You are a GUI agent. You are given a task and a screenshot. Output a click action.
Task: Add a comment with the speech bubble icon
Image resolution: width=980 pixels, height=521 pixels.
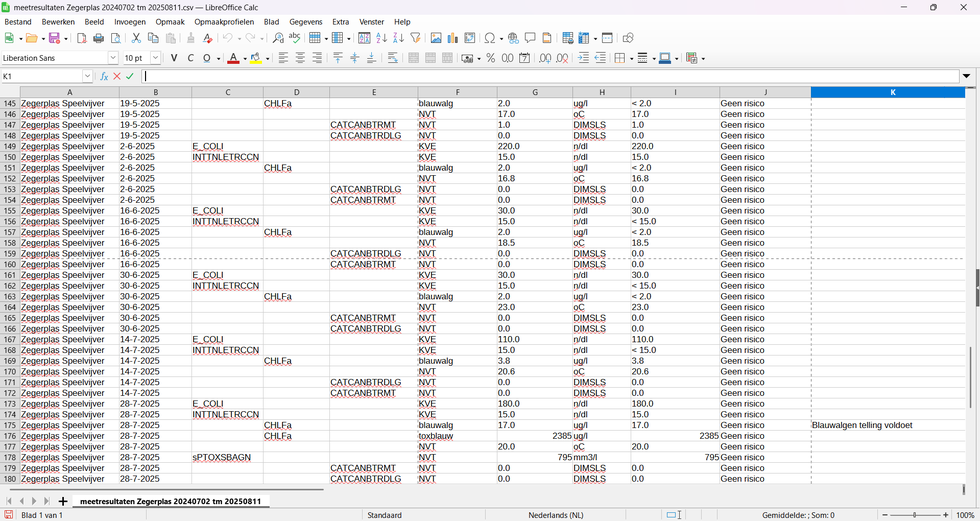coord(530,38)
